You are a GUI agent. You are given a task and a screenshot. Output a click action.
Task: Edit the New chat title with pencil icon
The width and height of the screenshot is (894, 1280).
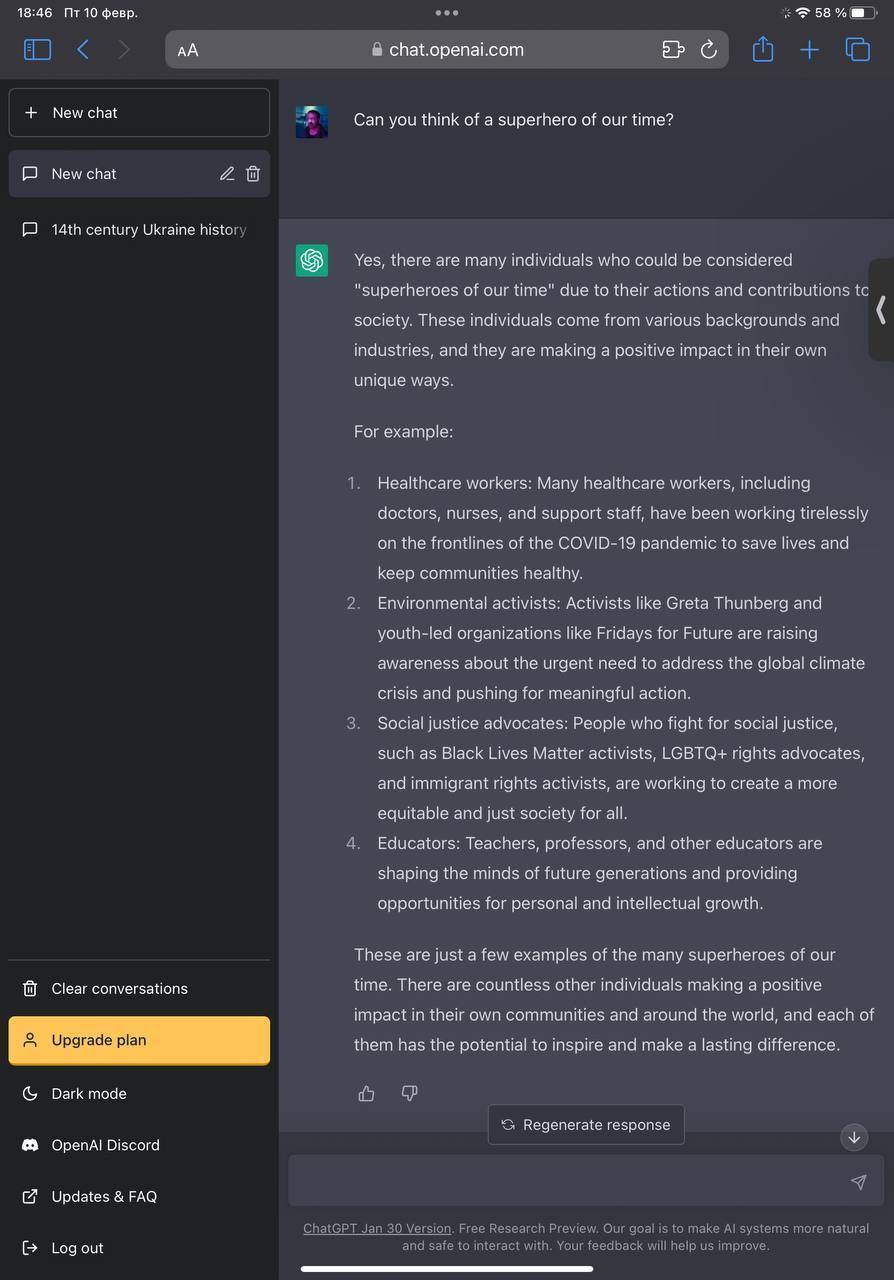point(227,174)
